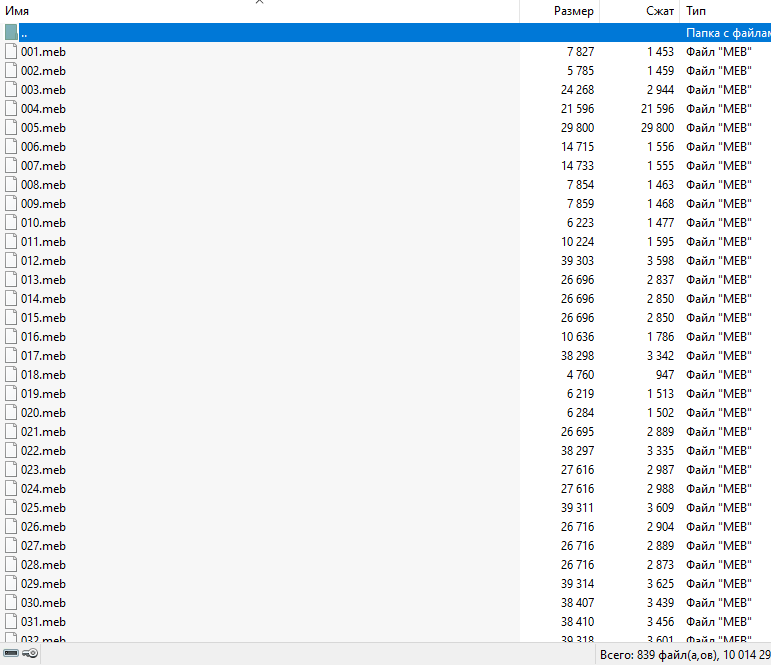Click the file icon of 001.meb
This screenshot has height=665, width=771.
pos(11,51)
